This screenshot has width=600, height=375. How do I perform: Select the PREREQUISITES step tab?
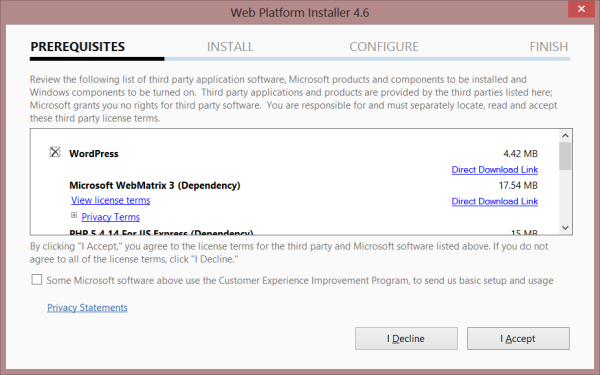tap(78, 47)
